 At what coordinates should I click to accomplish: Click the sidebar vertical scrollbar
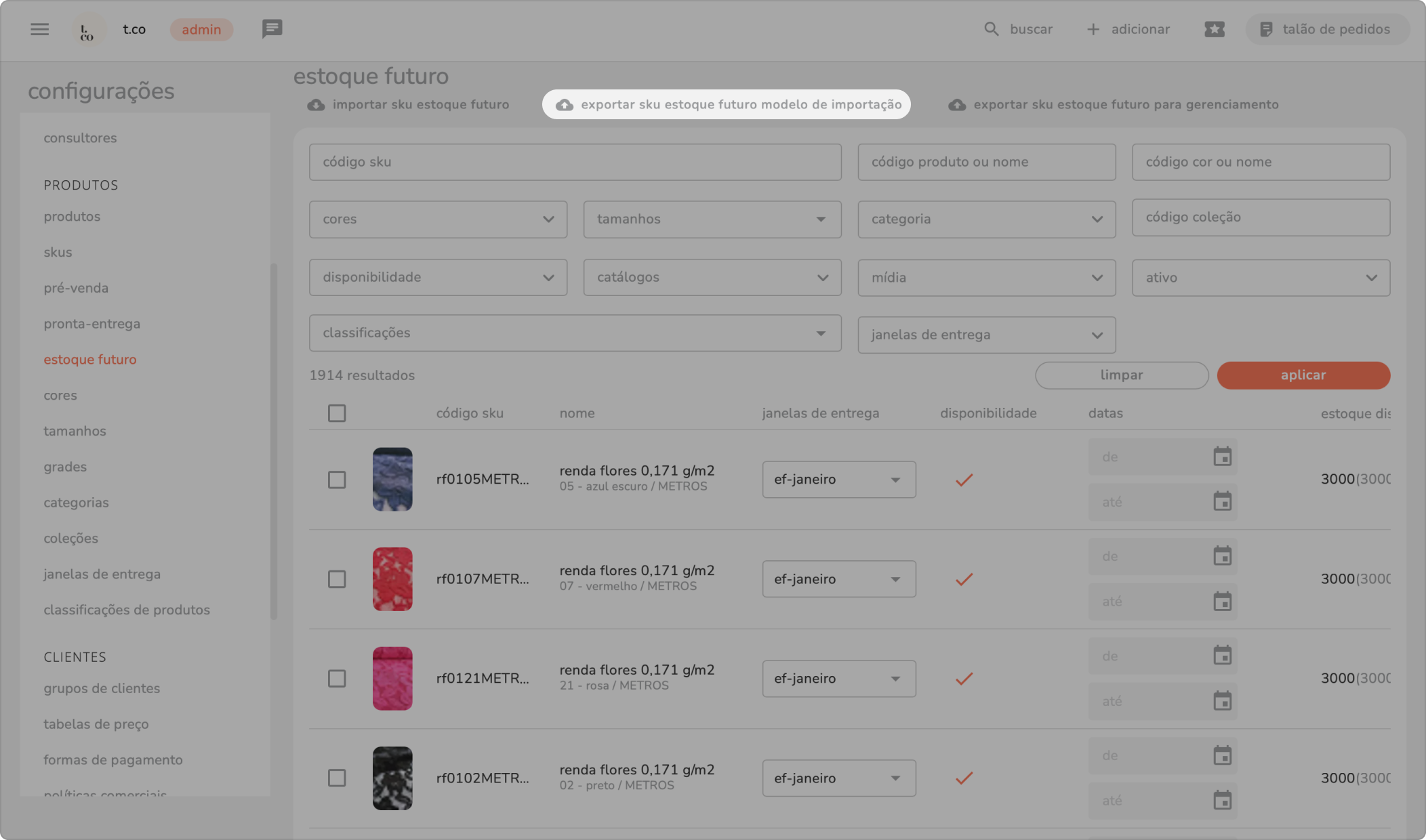(x=274, y=440)
